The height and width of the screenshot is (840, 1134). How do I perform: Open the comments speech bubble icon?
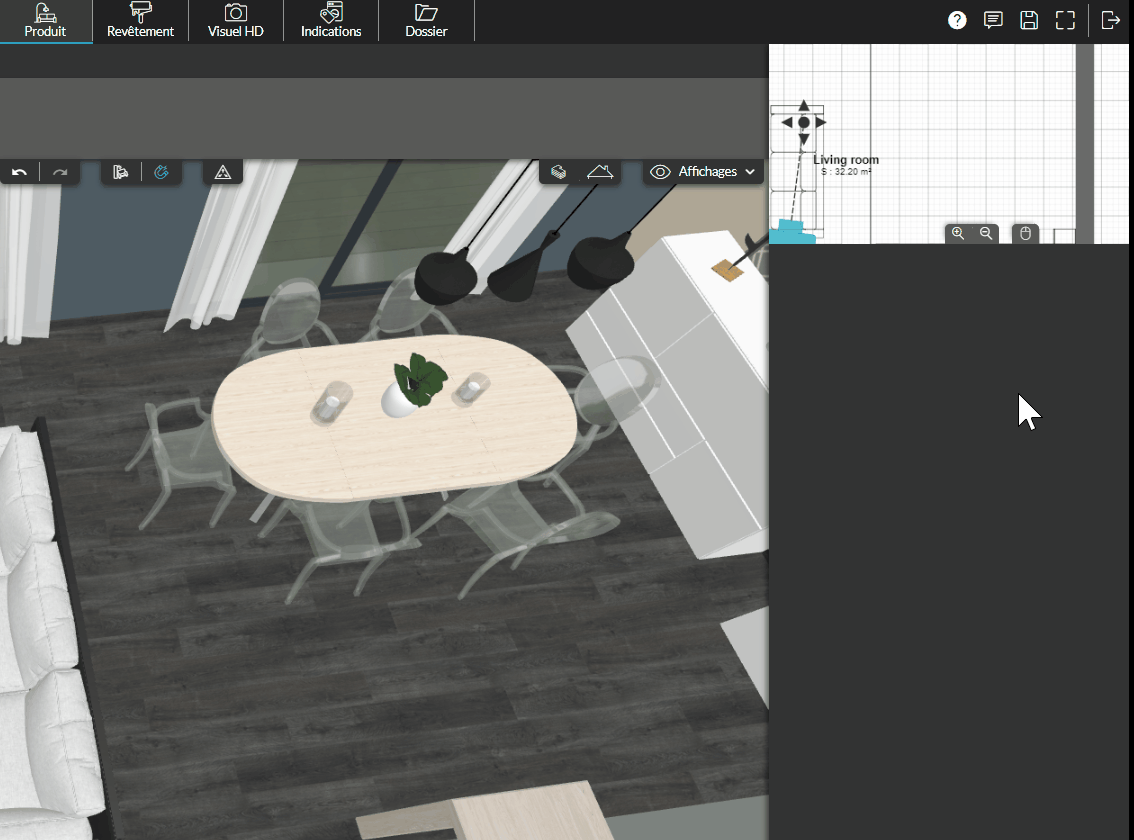(x=993, y=20)
